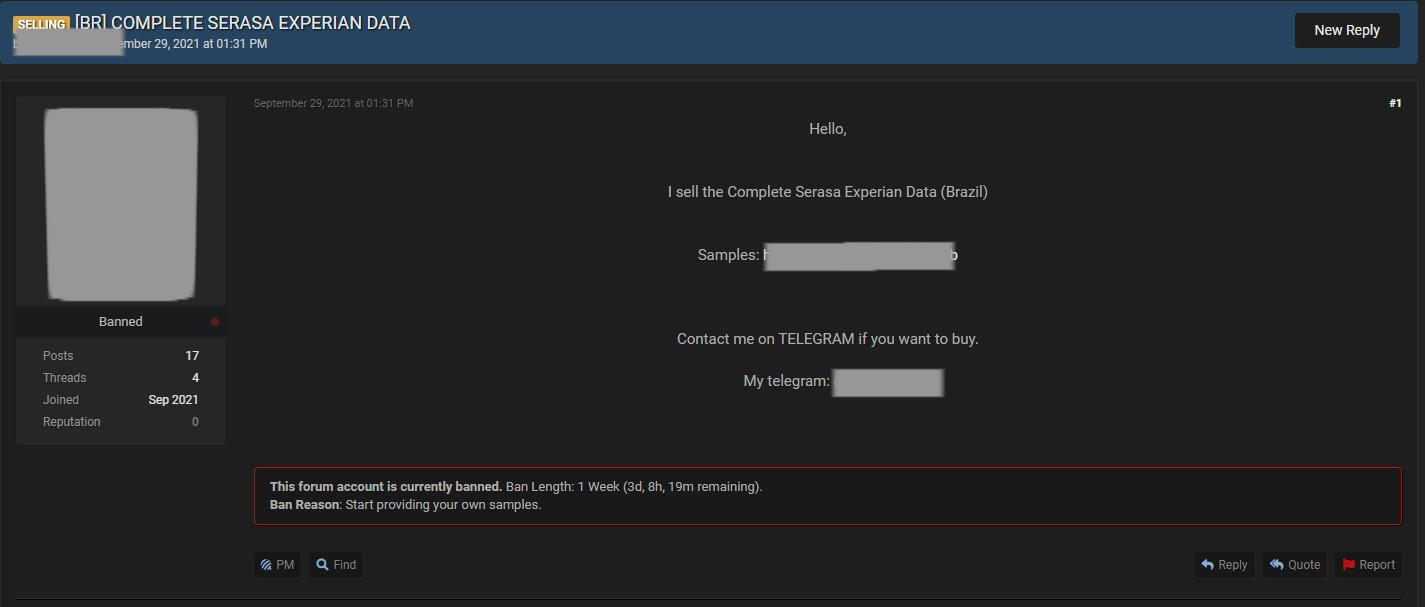Click the blurred telegram handle
The height and width of the screenshot is (607, 1425).
click(887, 382)
